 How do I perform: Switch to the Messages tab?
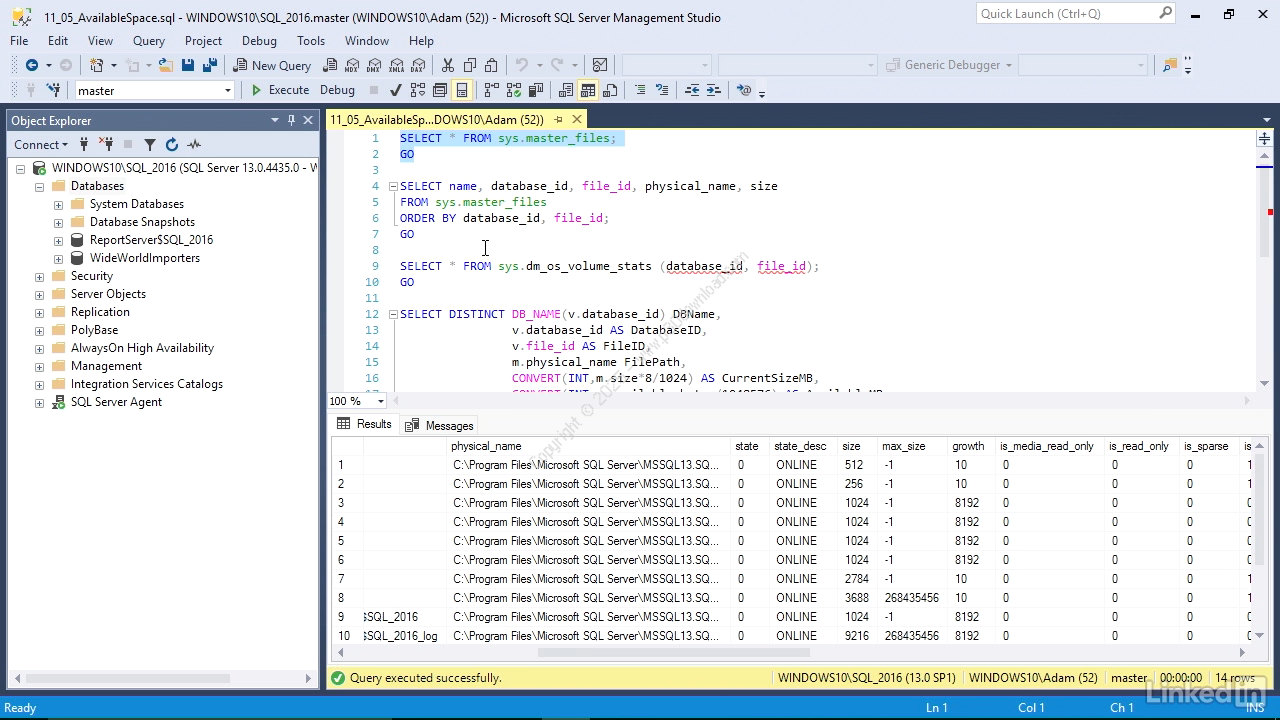[439, 425]
